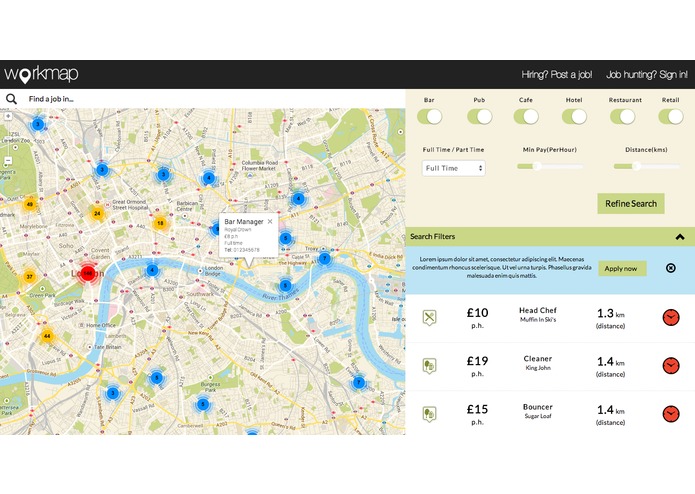This screenshot has height=494, width=695.
Task: Toggle the Pub filter switch
Action: click(x=480, y=117)
